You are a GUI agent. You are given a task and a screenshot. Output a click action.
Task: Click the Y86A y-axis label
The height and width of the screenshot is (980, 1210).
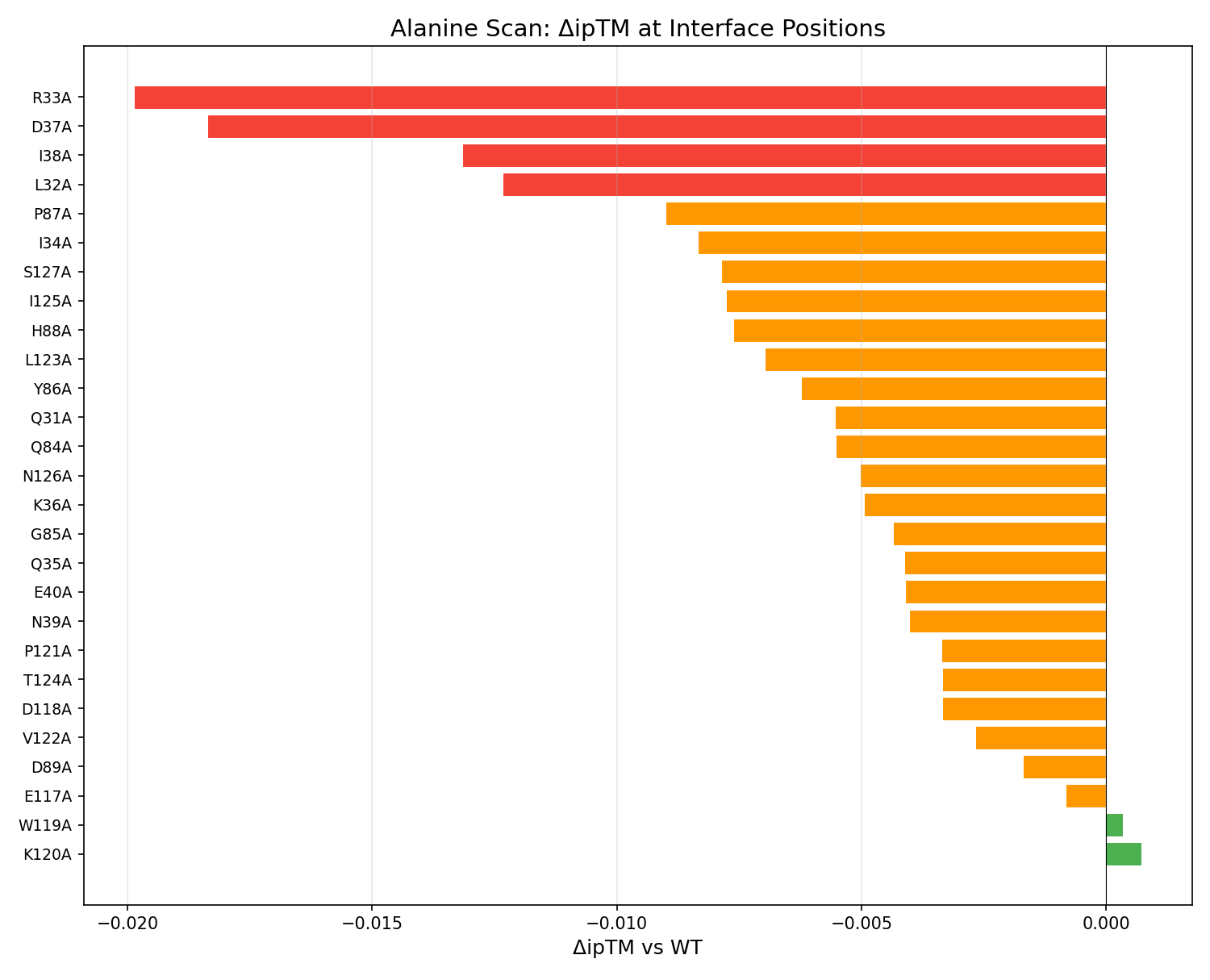(x=52, y=389)
